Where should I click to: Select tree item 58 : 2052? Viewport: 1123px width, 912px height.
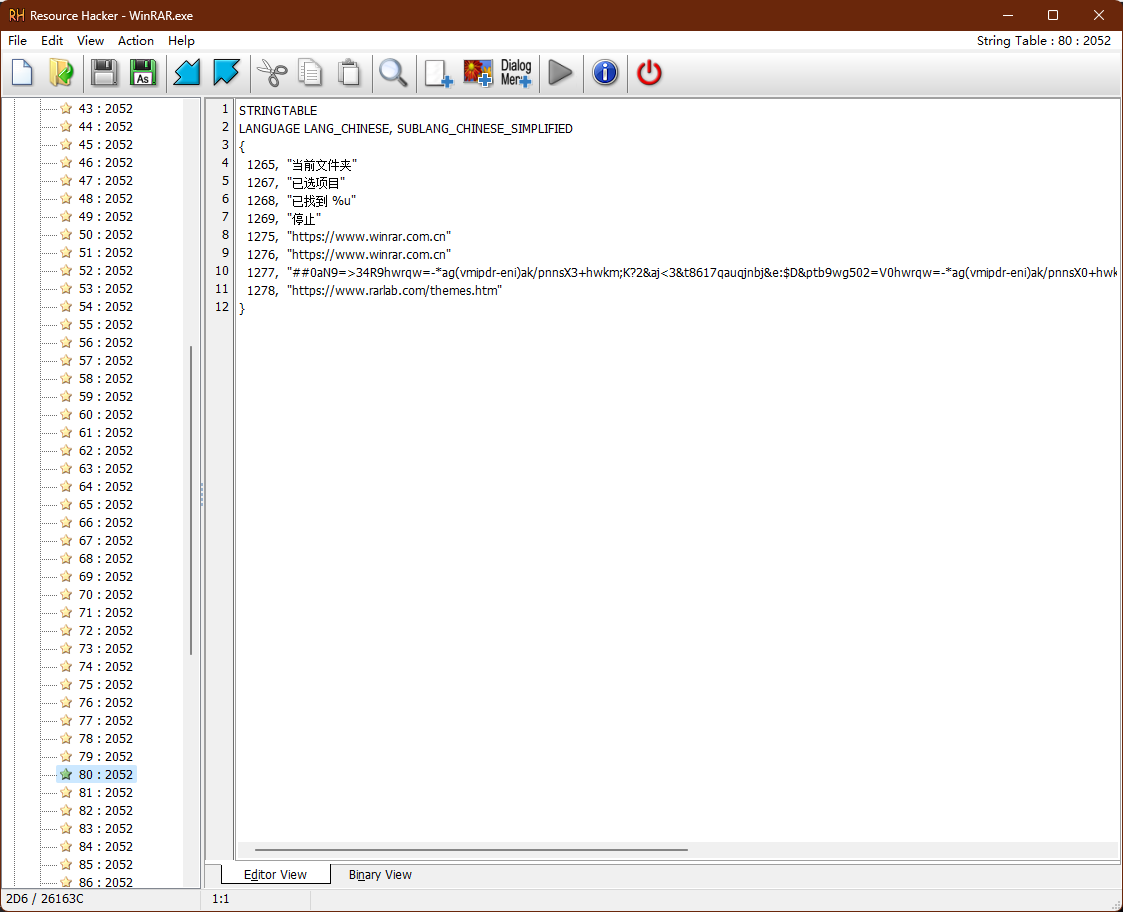coord(105,378)
